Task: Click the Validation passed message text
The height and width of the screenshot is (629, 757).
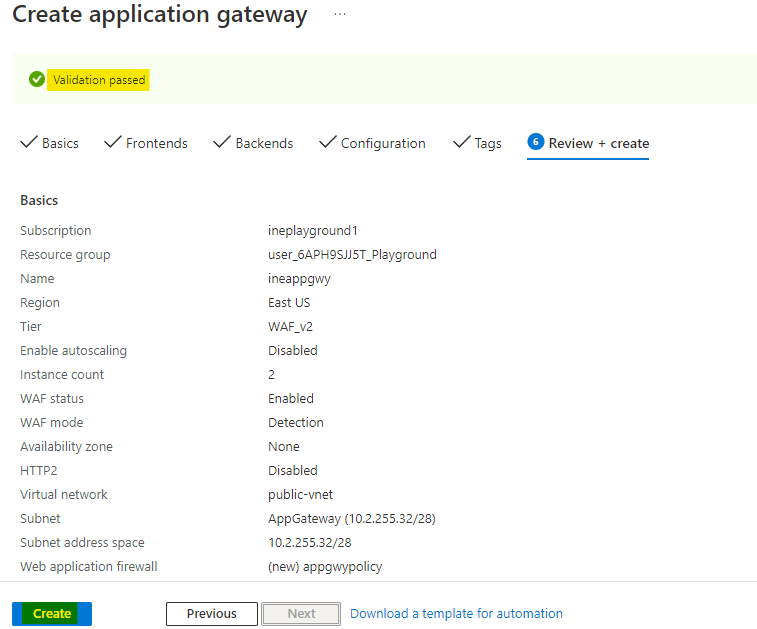Action: click(x=99, y=80)
